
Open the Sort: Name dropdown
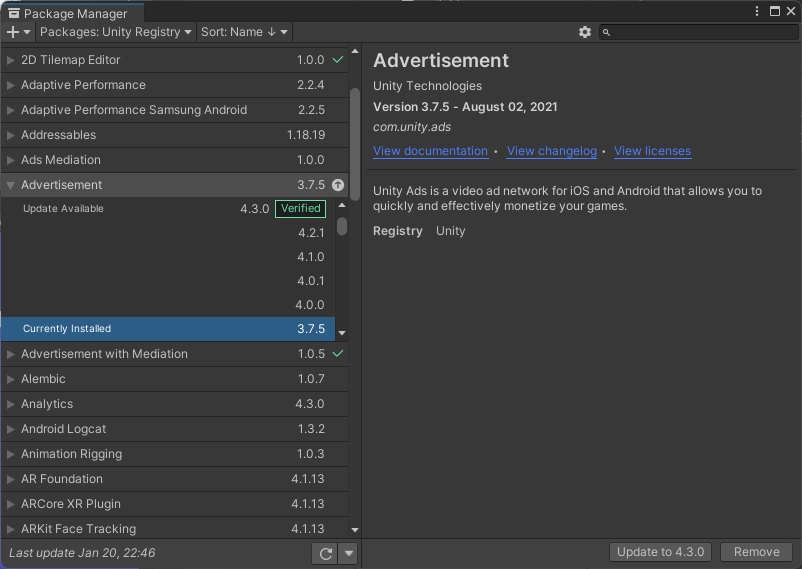click(244, 32)
